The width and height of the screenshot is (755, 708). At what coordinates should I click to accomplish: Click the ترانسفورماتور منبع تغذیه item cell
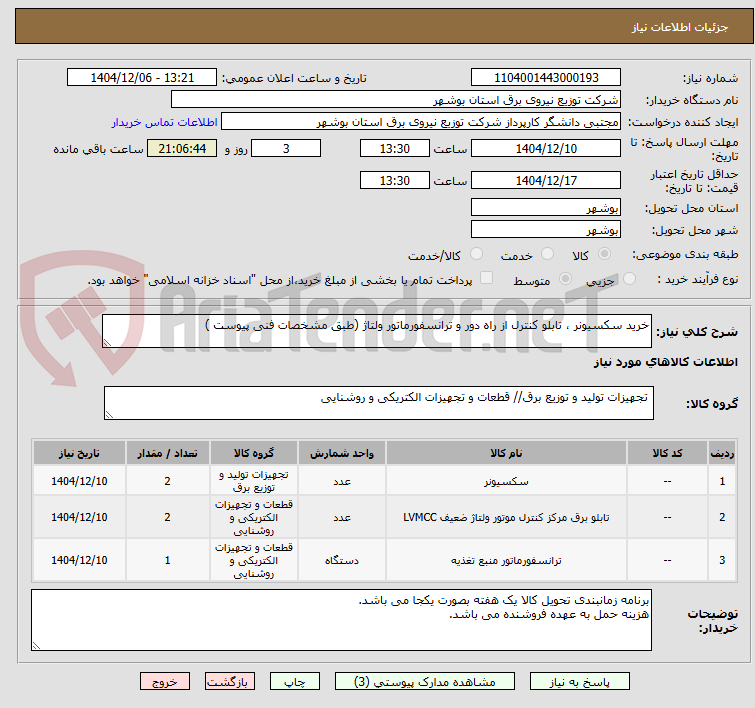point(506,560)
